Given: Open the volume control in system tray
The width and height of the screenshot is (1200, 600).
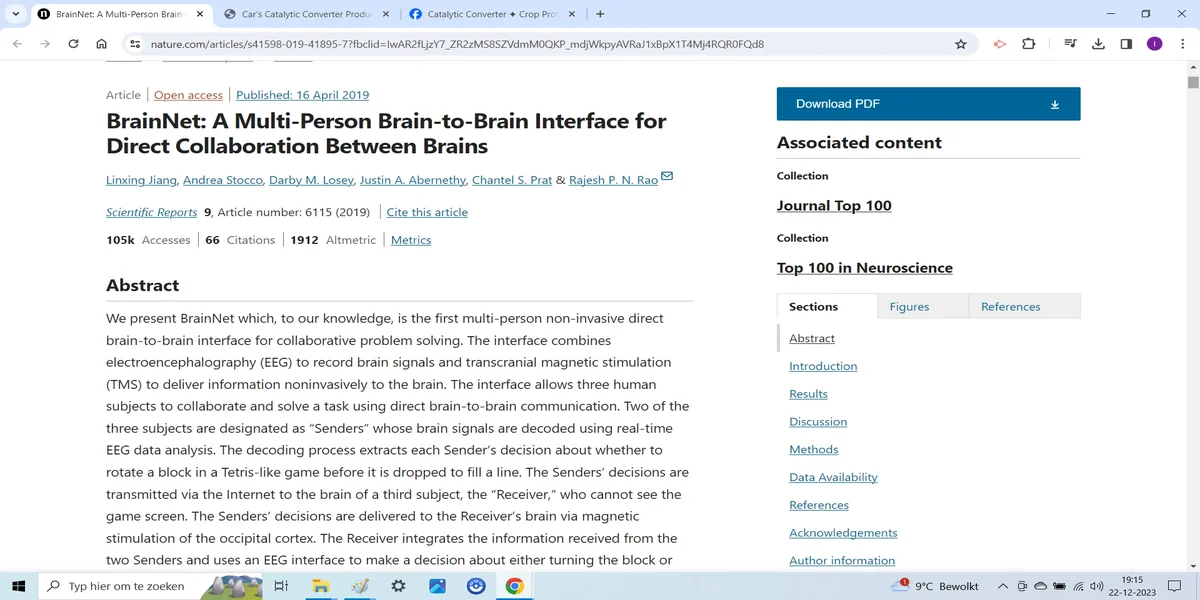Looking at the screenshot, I should point(1096,586).
